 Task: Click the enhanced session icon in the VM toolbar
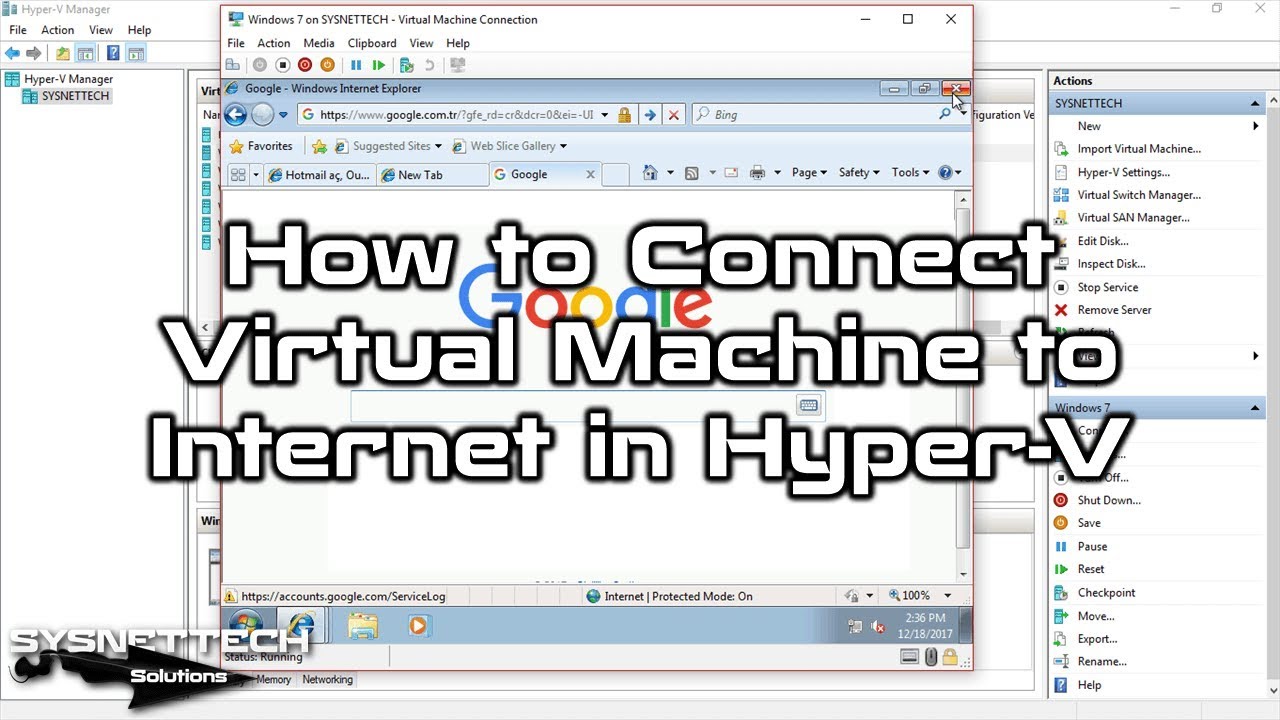pyautogui.click(x=458, y=65)
